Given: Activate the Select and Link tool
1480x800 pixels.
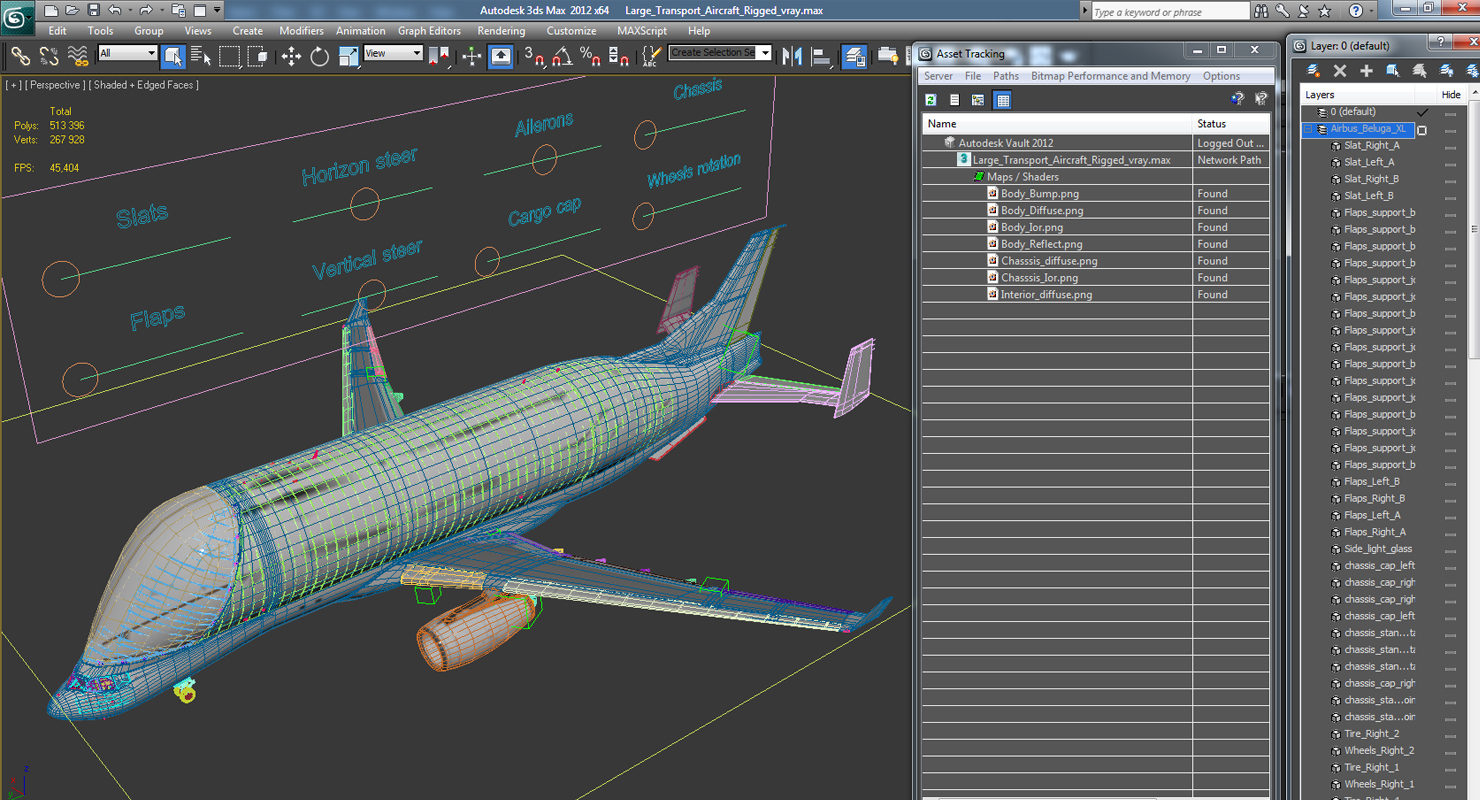Looking at the screenshot, I should click(x=20, y=56).
